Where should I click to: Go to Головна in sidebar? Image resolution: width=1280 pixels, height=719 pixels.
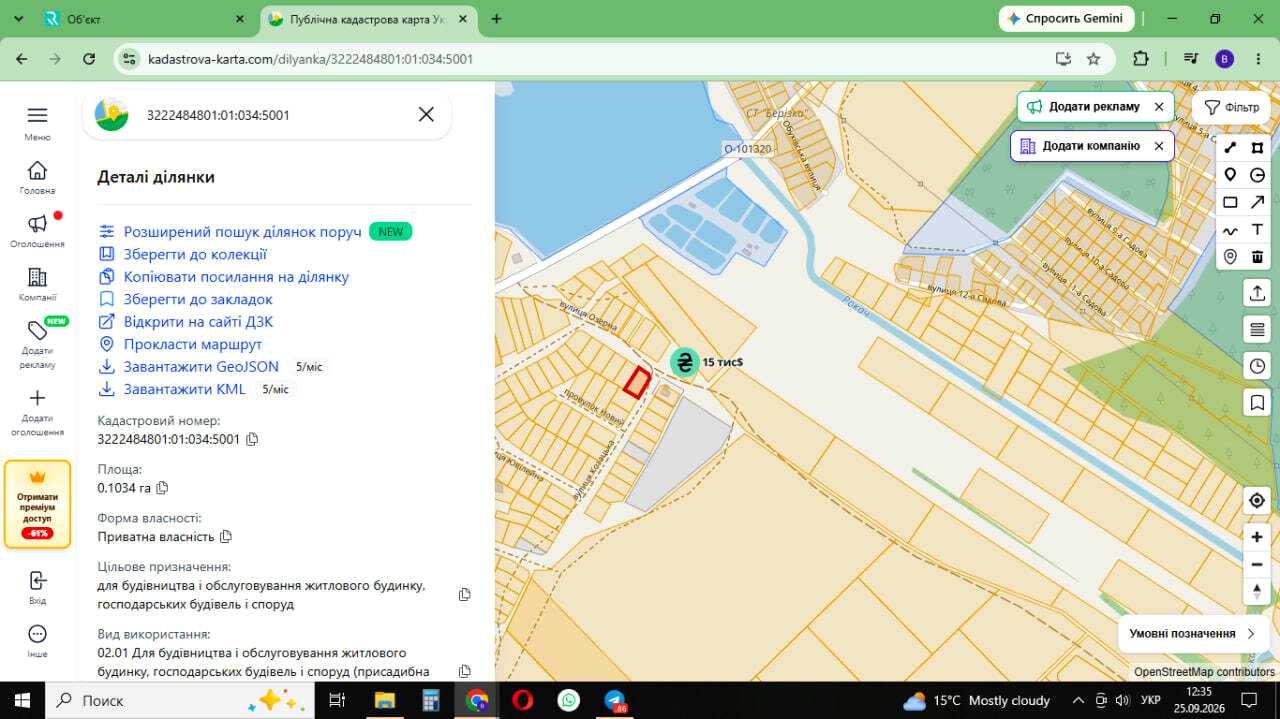point(37,177)
